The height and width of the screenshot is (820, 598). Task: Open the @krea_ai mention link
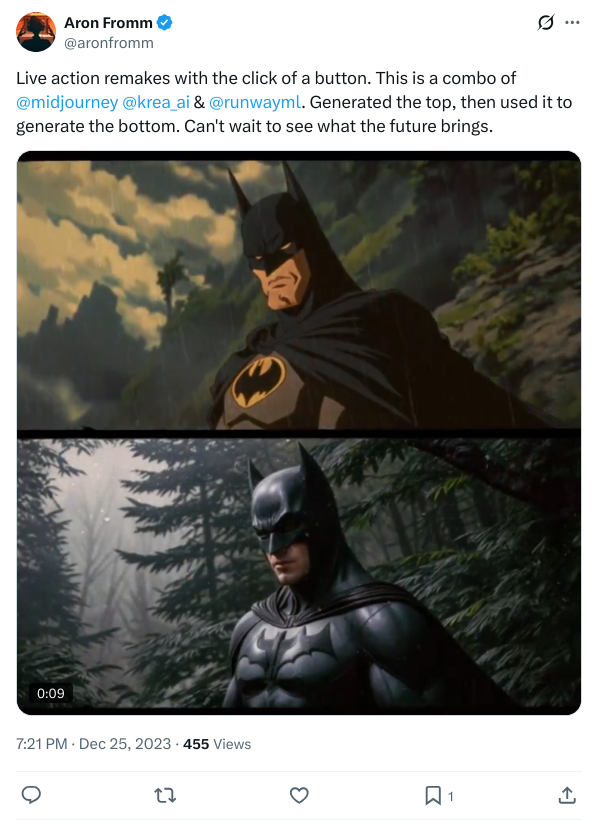tap(155, 102)
